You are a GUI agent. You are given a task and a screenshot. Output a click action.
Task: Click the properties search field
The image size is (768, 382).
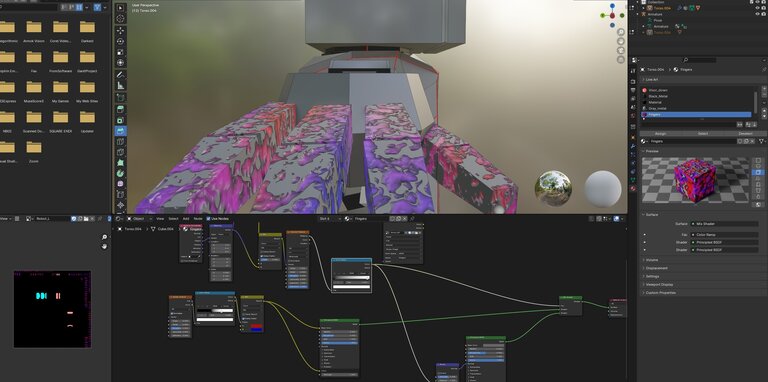(x=698, y=60)
